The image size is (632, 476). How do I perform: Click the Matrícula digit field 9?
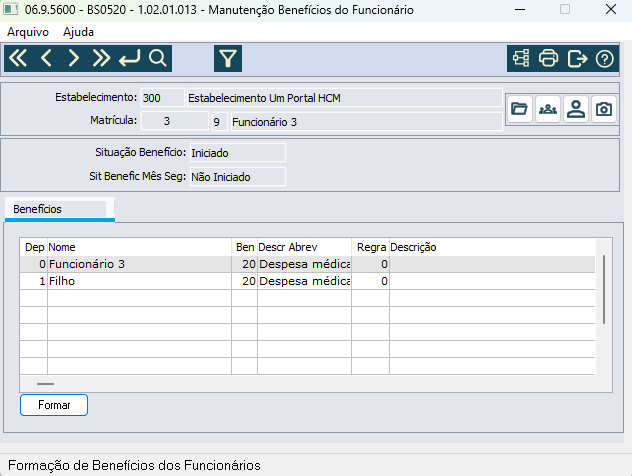(x=220, y=121)
